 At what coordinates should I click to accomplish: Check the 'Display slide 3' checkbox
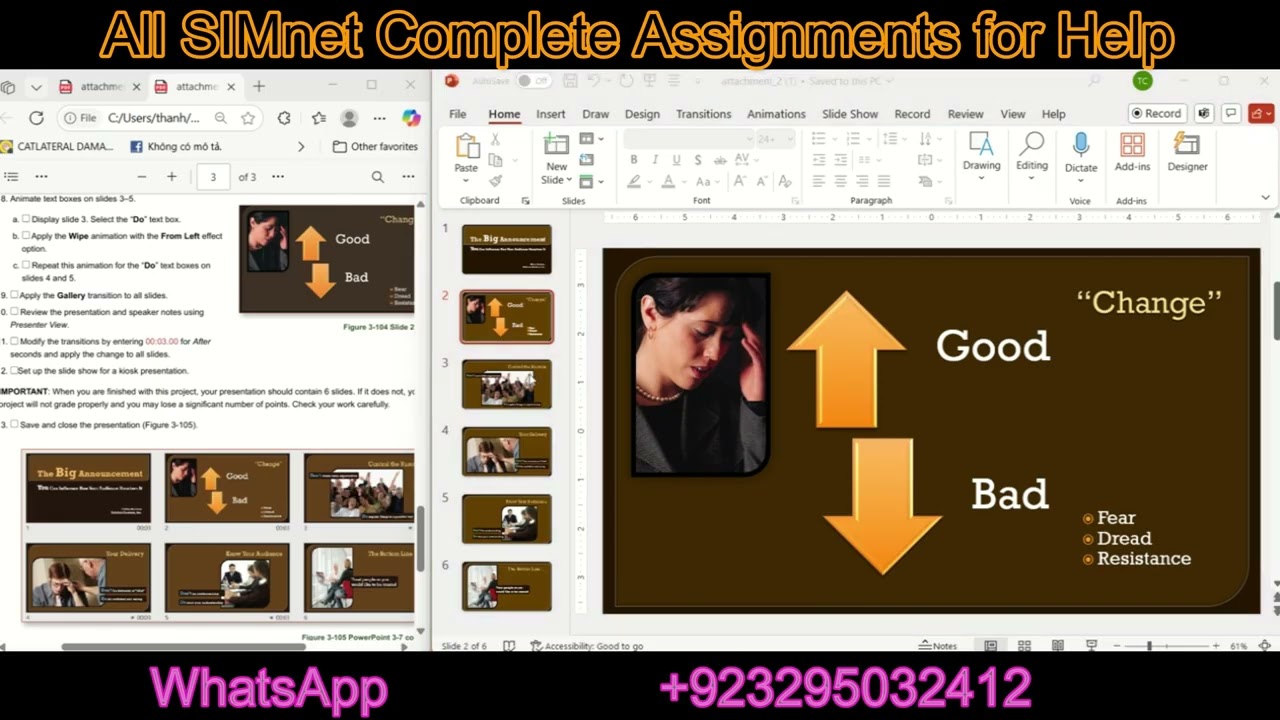(x=26, y=218)
